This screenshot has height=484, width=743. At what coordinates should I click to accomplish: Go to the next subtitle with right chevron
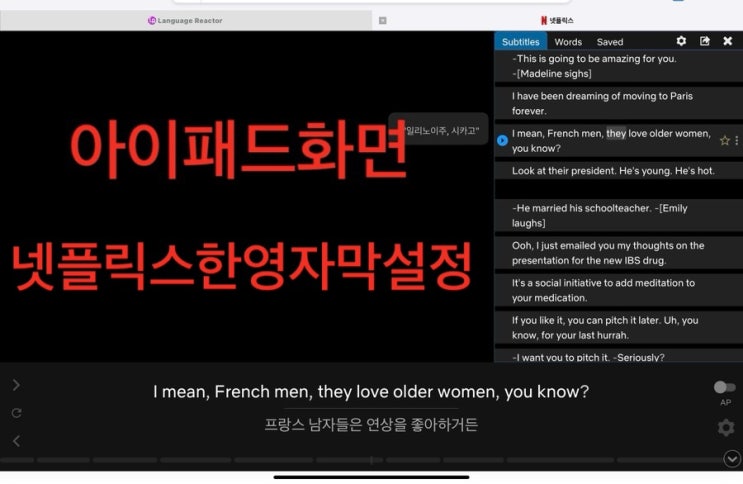(x=16, y=385)
